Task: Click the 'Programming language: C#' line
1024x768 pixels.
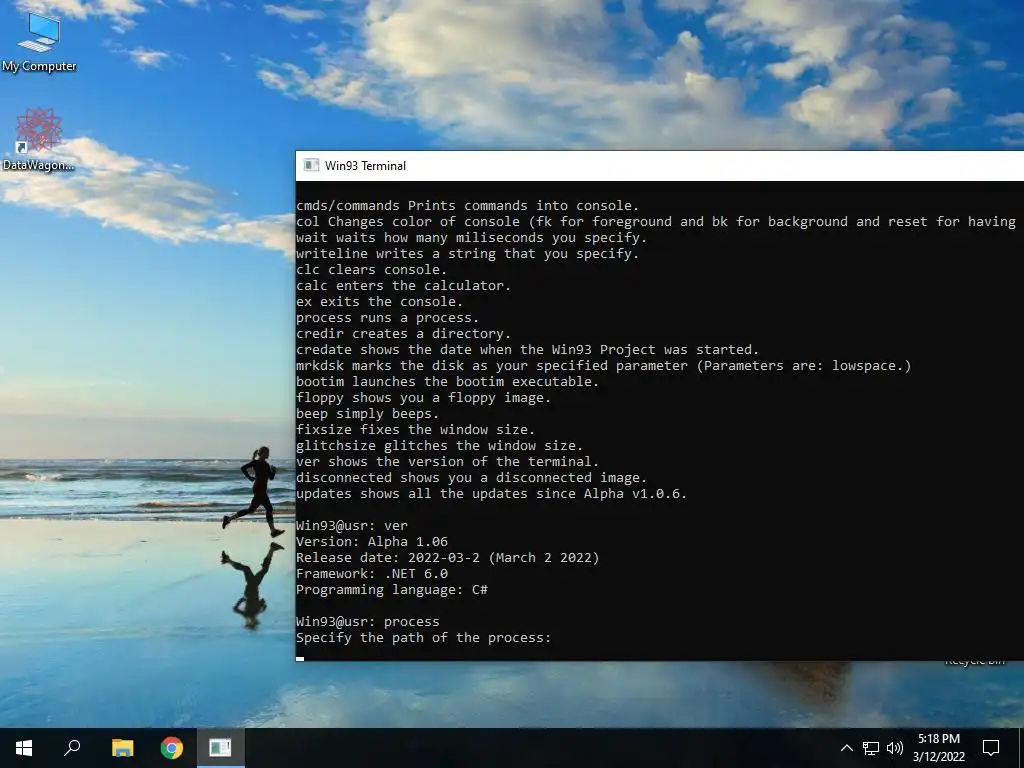Action: pyautogui.click(x=392, y=590)
